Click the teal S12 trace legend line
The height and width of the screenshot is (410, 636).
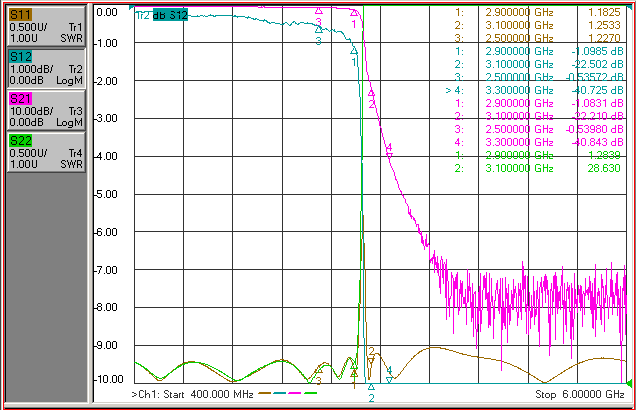[279, 393]
